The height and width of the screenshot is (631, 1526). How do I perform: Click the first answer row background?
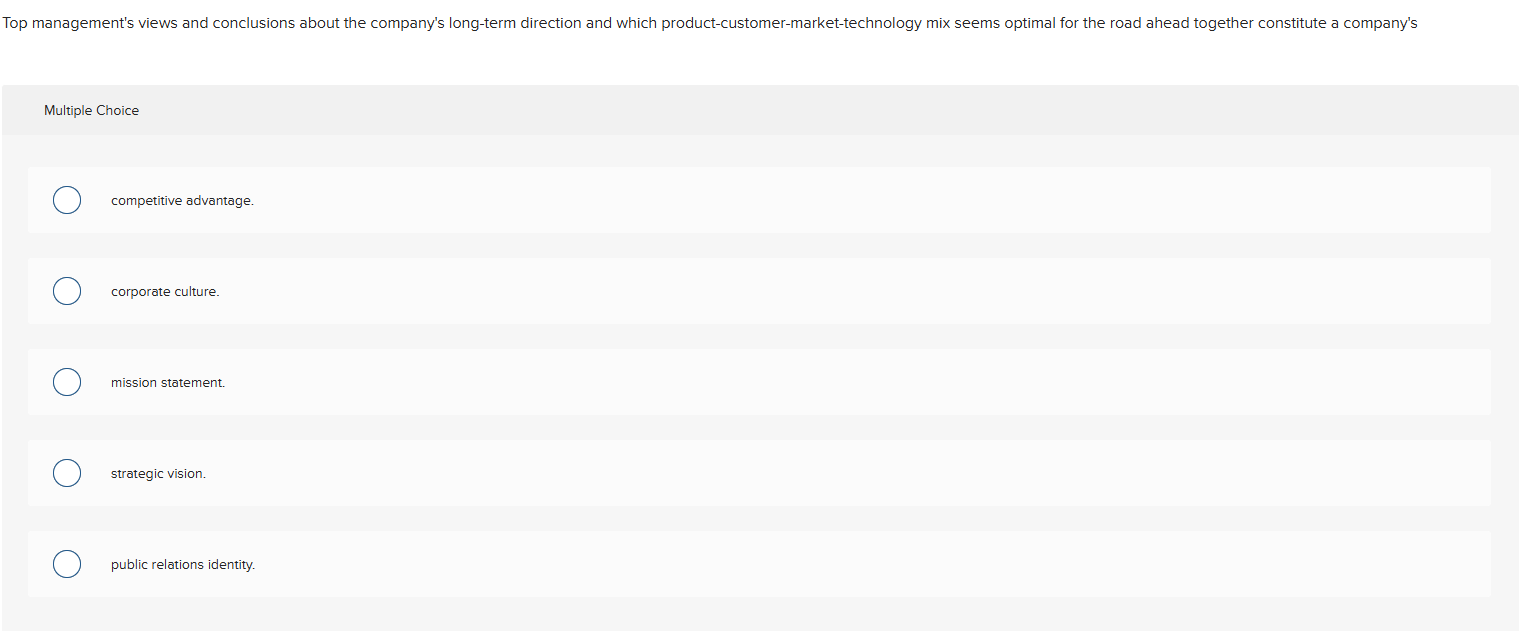tap(700, 200)
